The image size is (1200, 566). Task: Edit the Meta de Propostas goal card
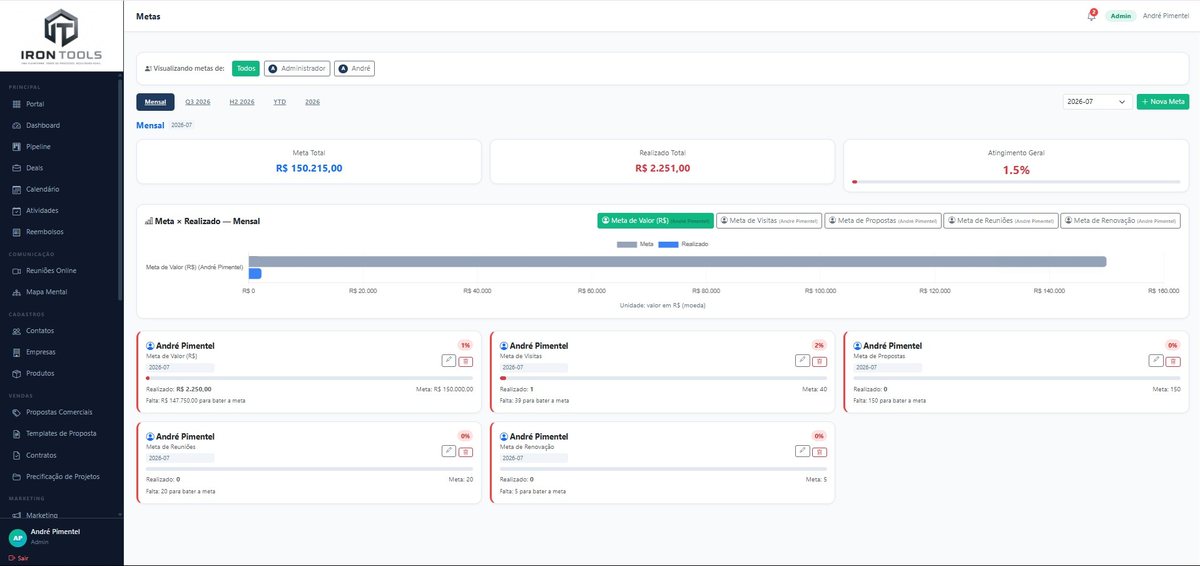click(1156, 361)
